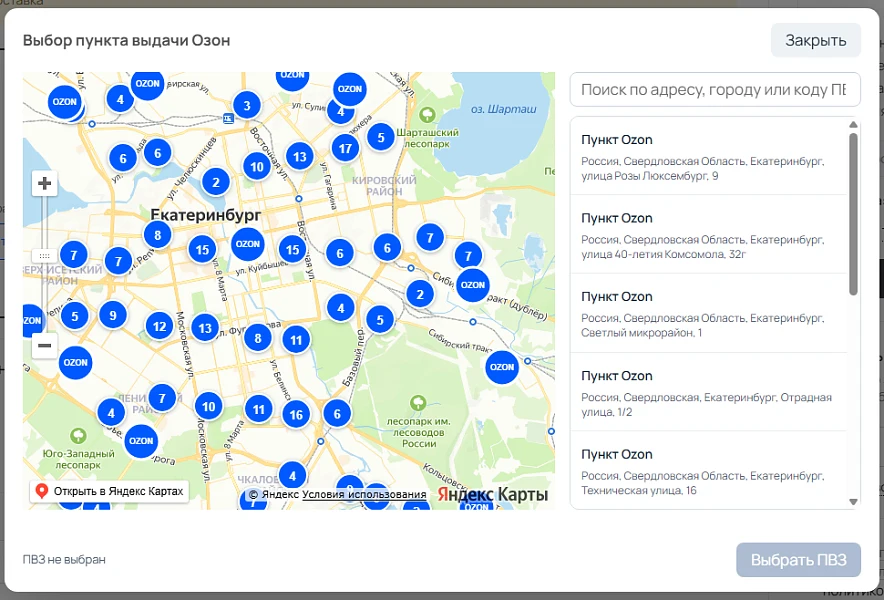884x600 pixels.
Task: Open cluster 2 left of Сибирский тракт OZON
Action: click(420, 294)
